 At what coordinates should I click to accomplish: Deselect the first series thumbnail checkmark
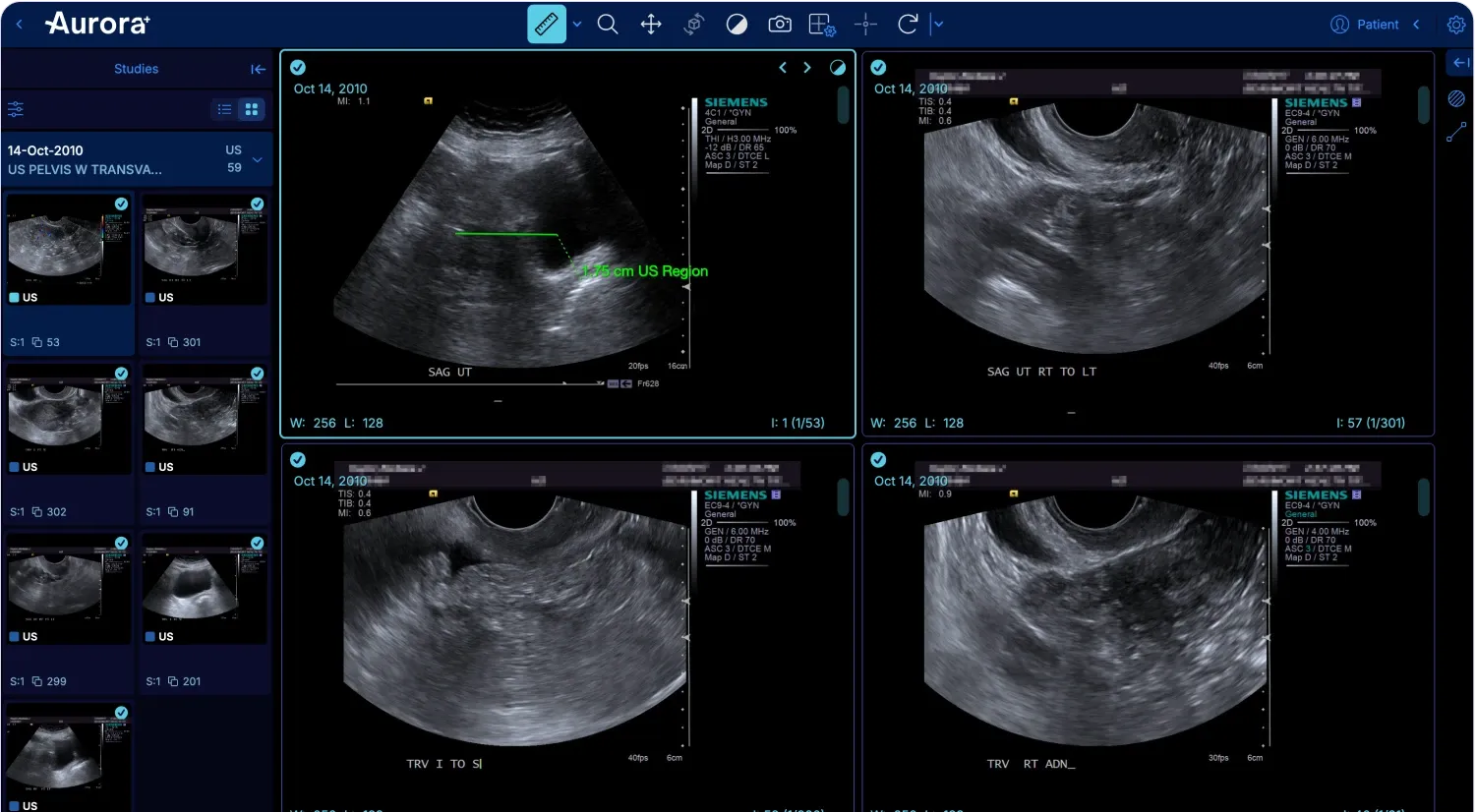[x=121, y=203]
